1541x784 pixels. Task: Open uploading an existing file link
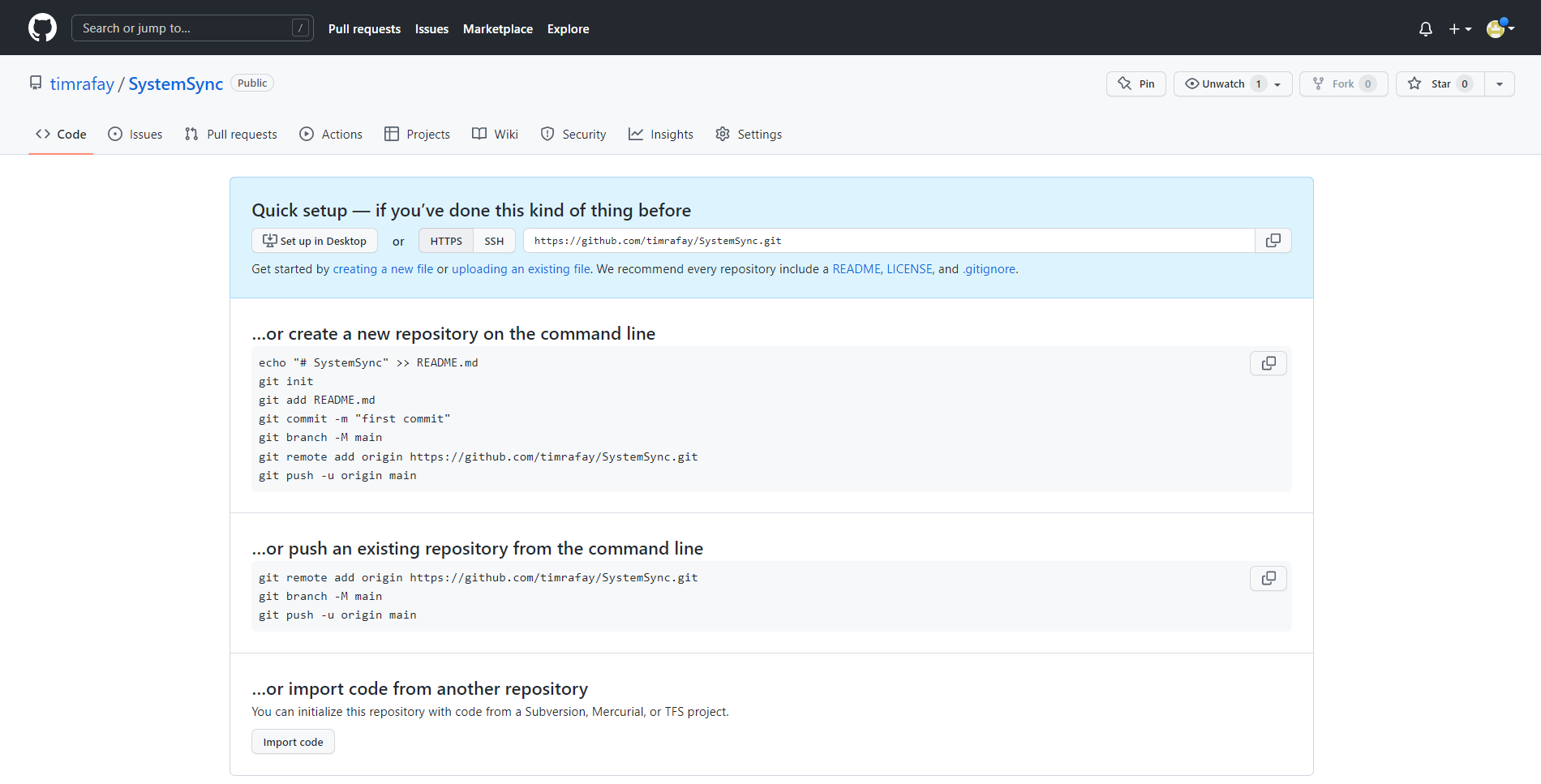coord(521,269)
